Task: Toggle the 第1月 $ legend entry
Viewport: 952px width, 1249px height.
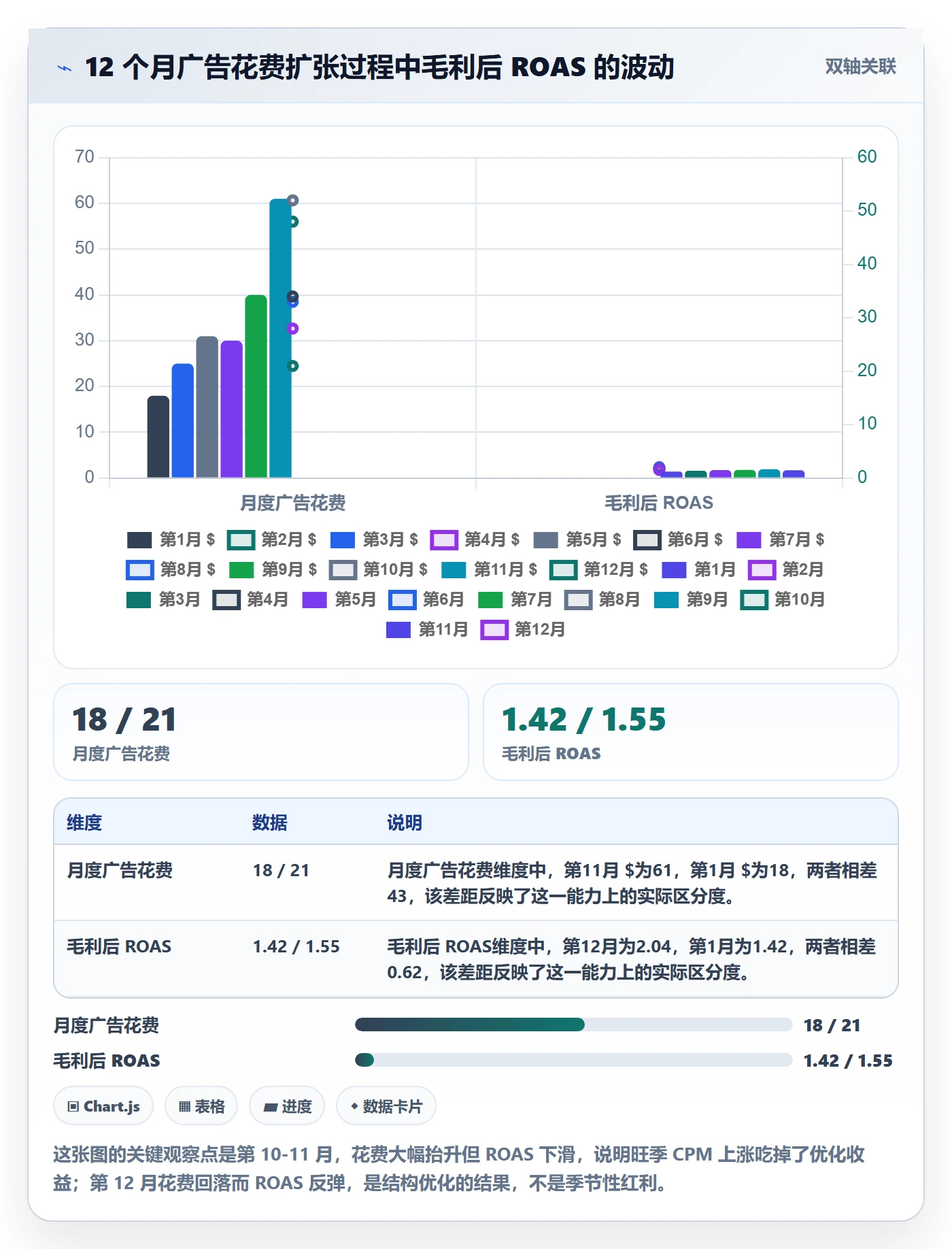Action: point(171,540)
